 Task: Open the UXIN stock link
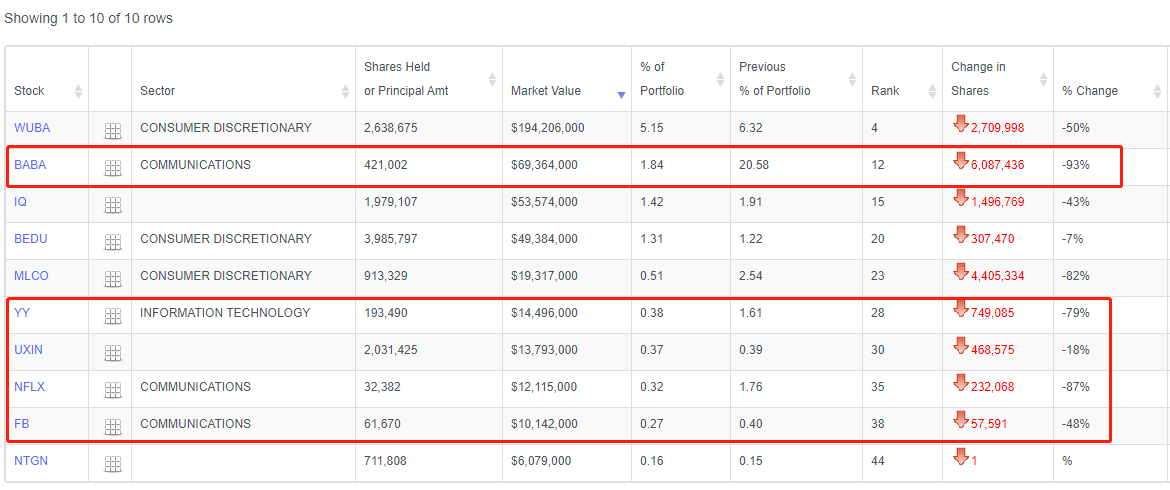(28, 350)
